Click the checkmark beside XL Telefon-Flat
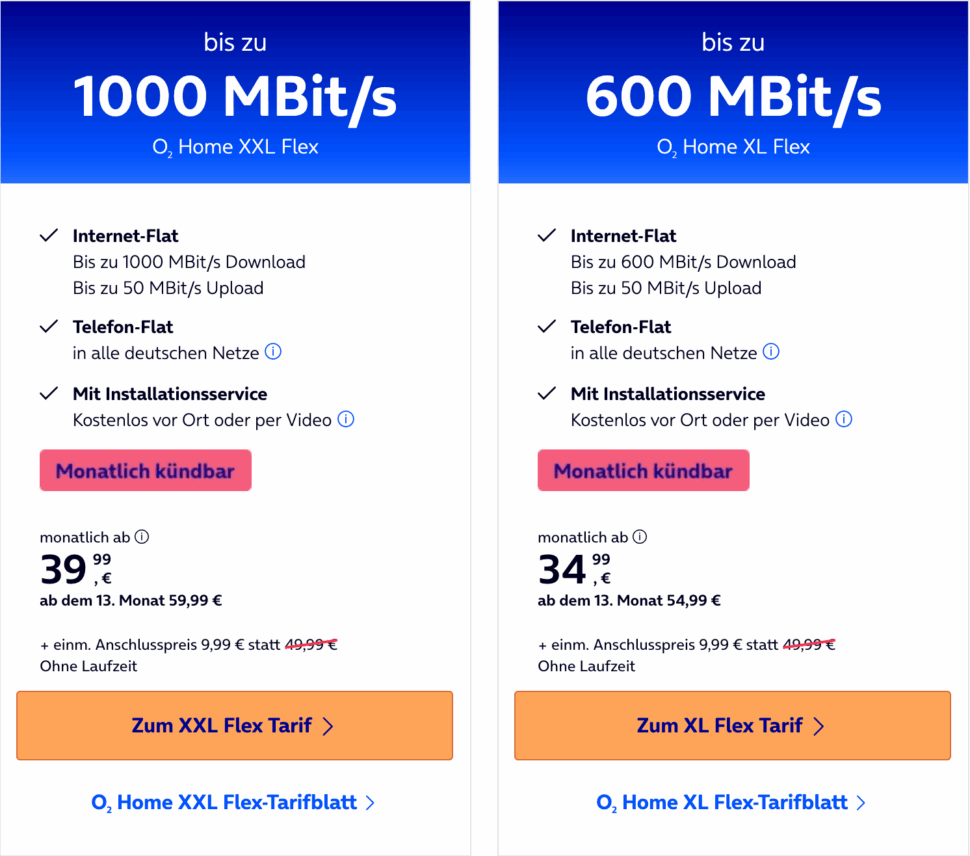The width and height of the screenshot is (970, 856). [546, 326]
